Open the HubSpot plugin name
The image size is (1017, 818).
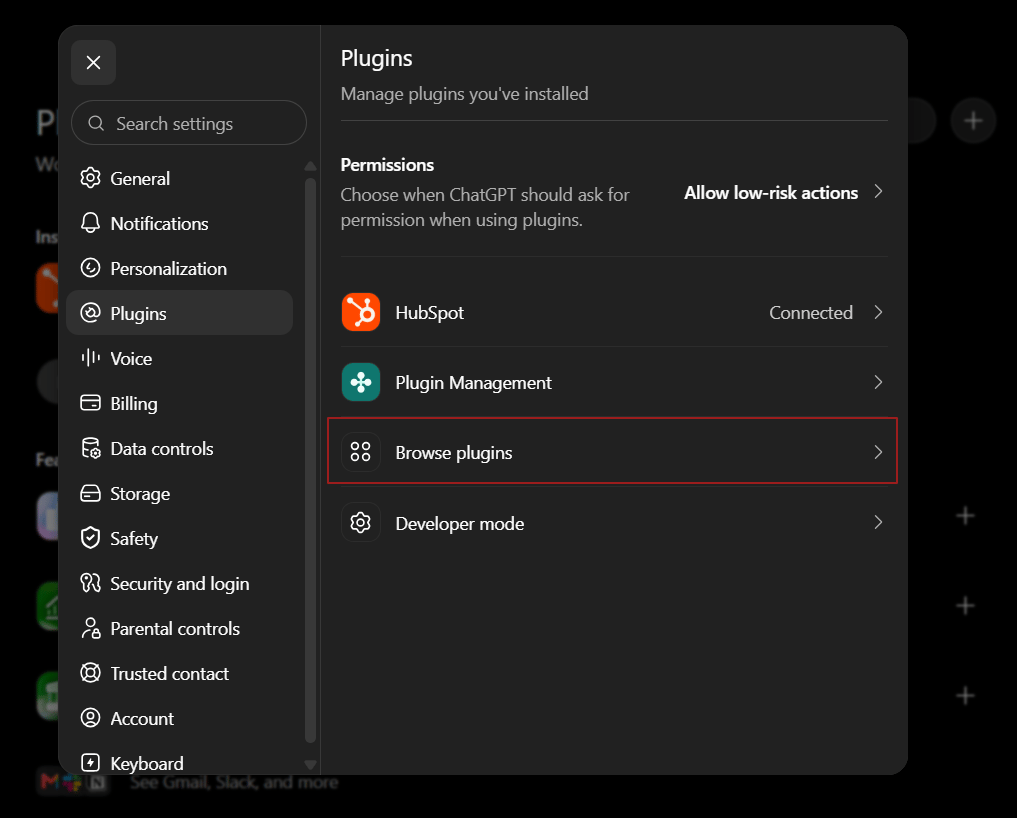tap(429, 313)
